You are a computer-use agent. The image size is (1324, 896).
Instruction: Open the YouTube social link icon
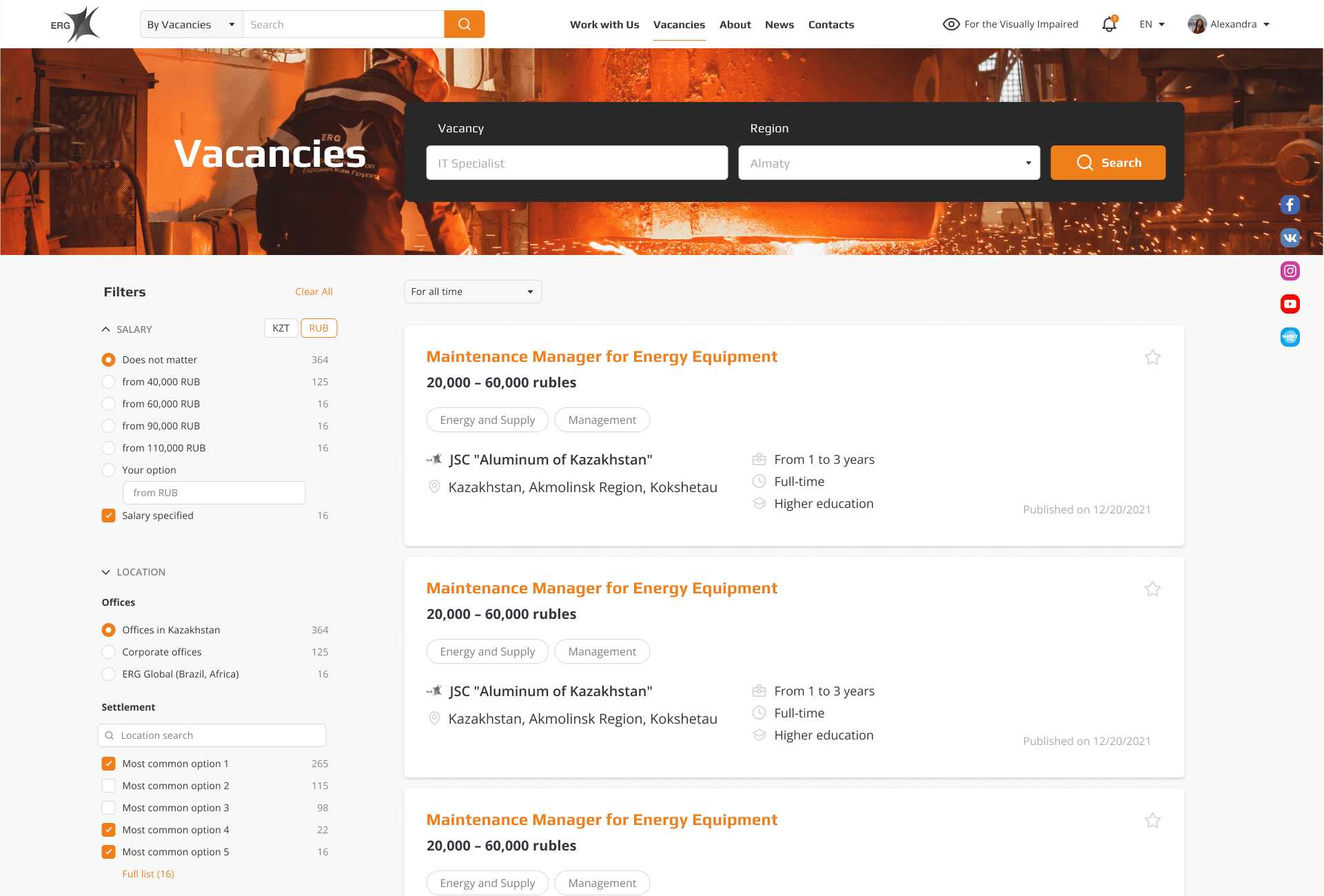[1290, 304]
